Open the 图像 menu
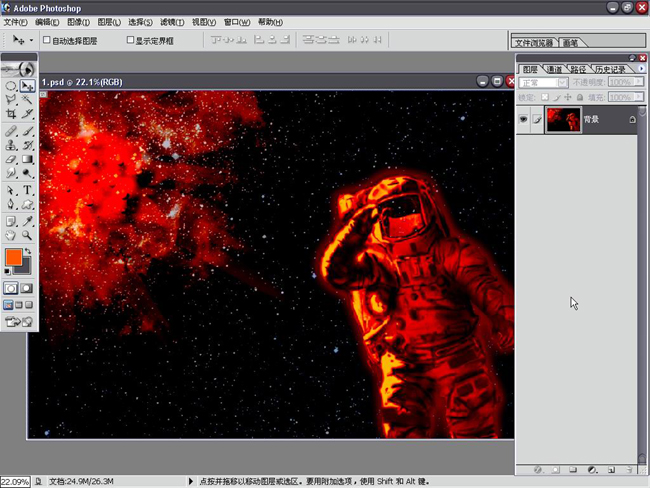Image resolution: width=650 pixels, height=488 pixels. click(78, 22)
